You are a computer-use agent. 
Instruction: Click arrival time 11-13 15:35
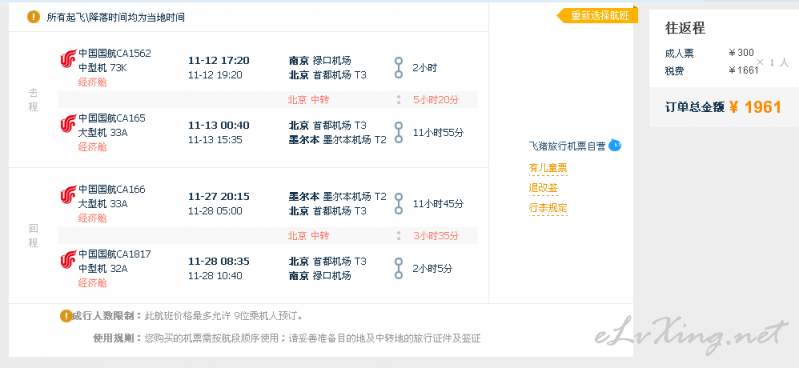pyautogui.click(x=215, y=140)
